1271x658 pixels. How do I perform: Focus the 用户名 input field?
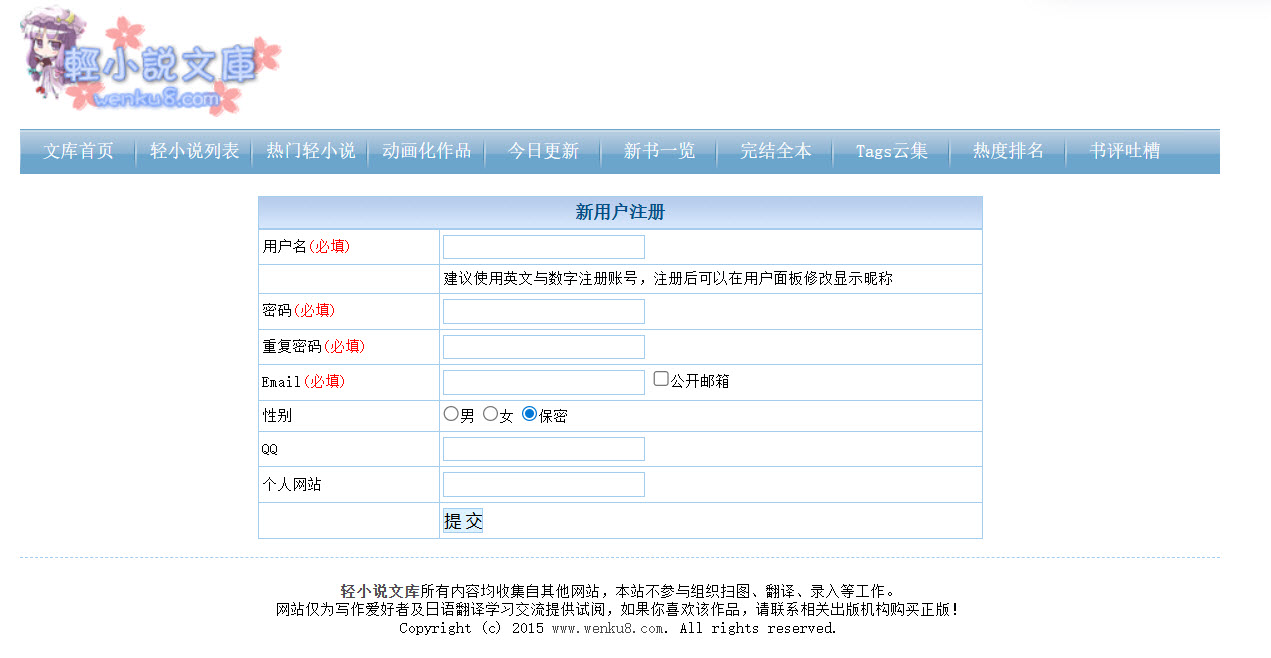point(544,247)
